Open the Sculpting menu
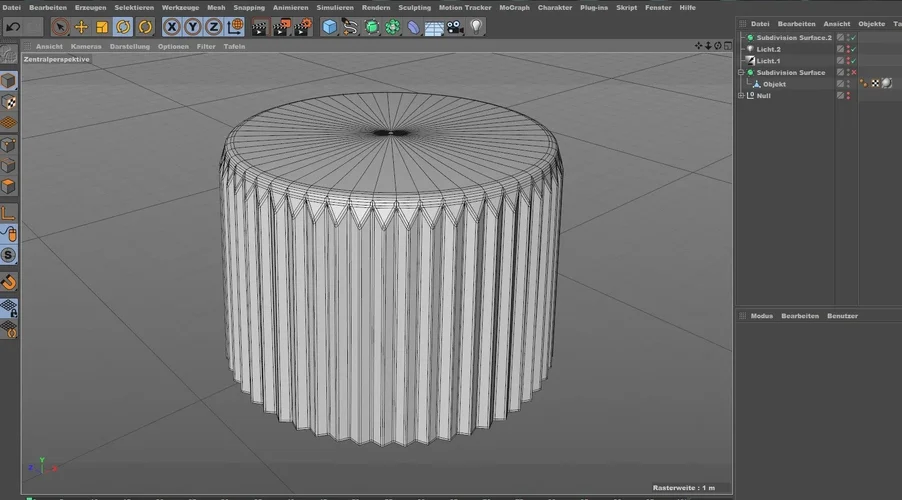The image size is (902, 500). 414,7
